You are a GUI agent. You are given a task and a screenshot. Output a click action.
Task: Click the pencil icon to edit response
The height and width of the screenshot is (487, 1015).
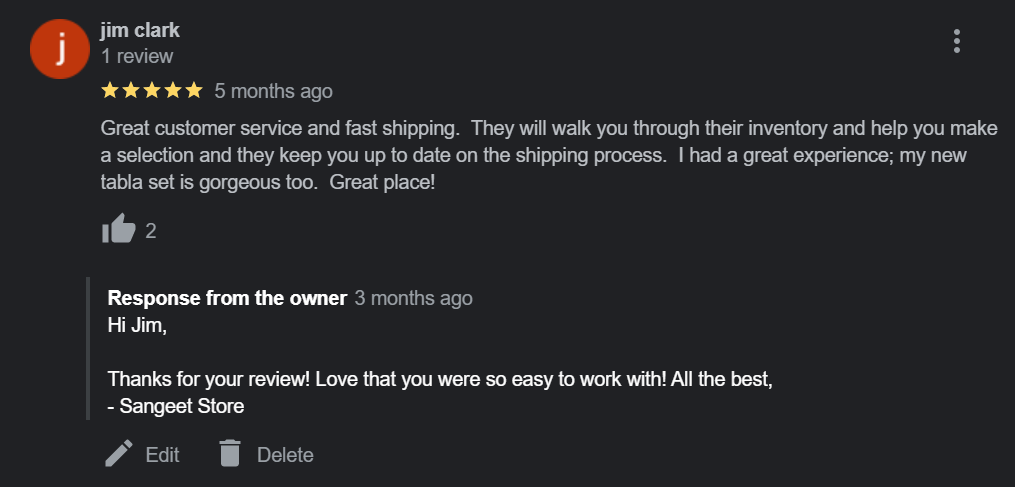119,454
